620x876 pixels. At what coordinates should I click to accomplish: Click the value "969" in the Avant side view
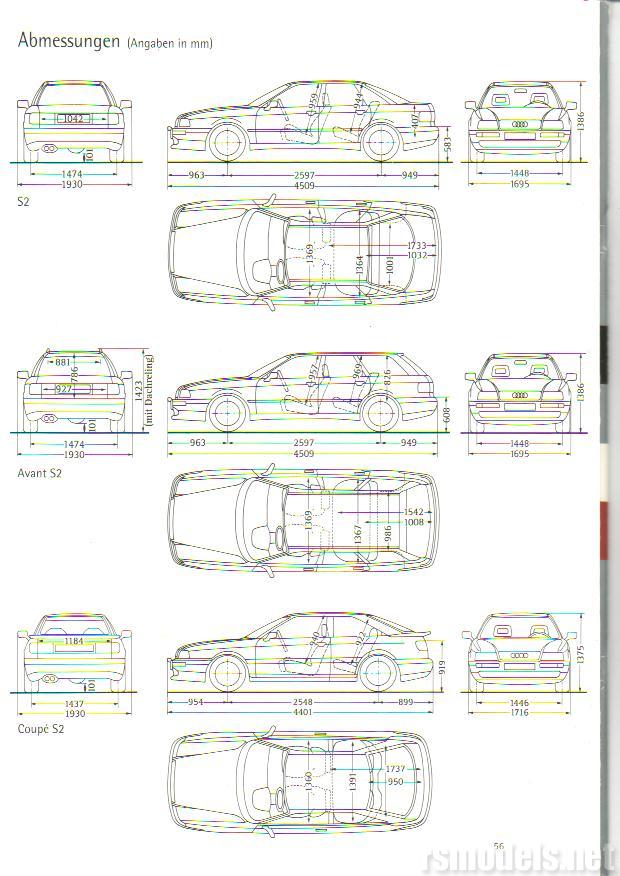(x=357, y=372)
